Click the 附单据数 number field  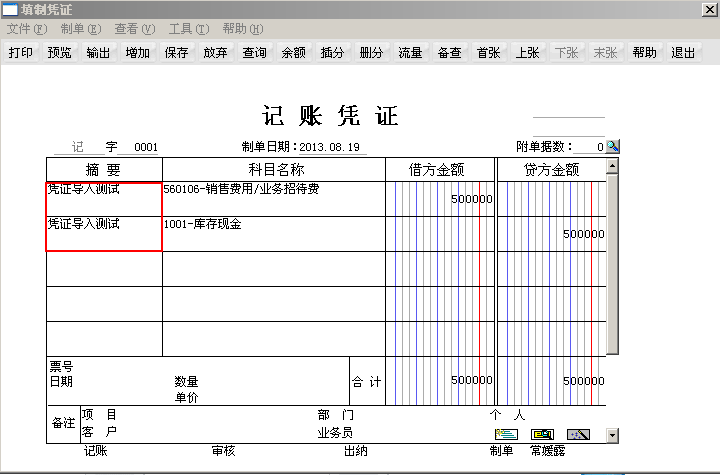(x=589, y=147)
